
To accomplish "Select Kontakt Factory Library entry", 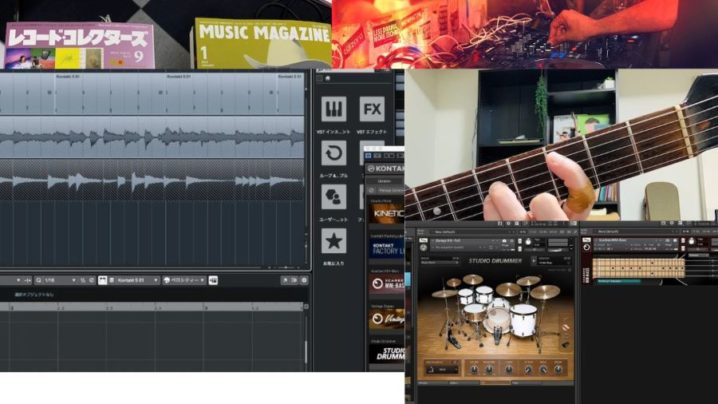I will (x=386, y=247).
